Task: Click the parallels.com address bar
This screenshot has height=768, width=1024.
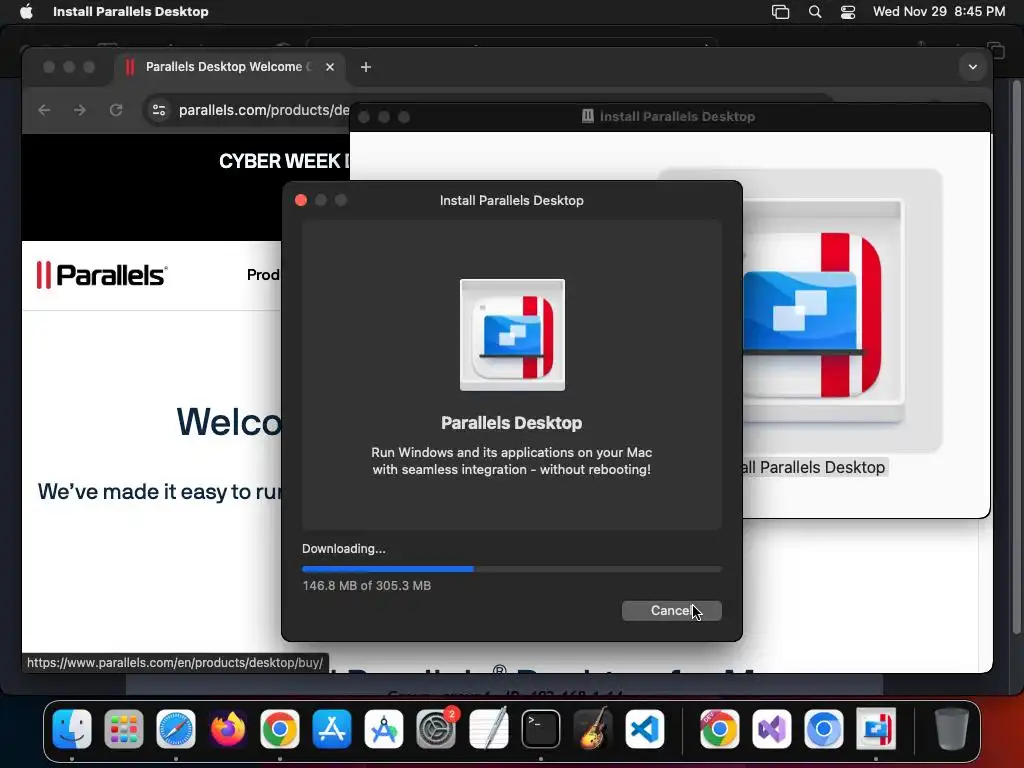Action: (x=264, y=110)
